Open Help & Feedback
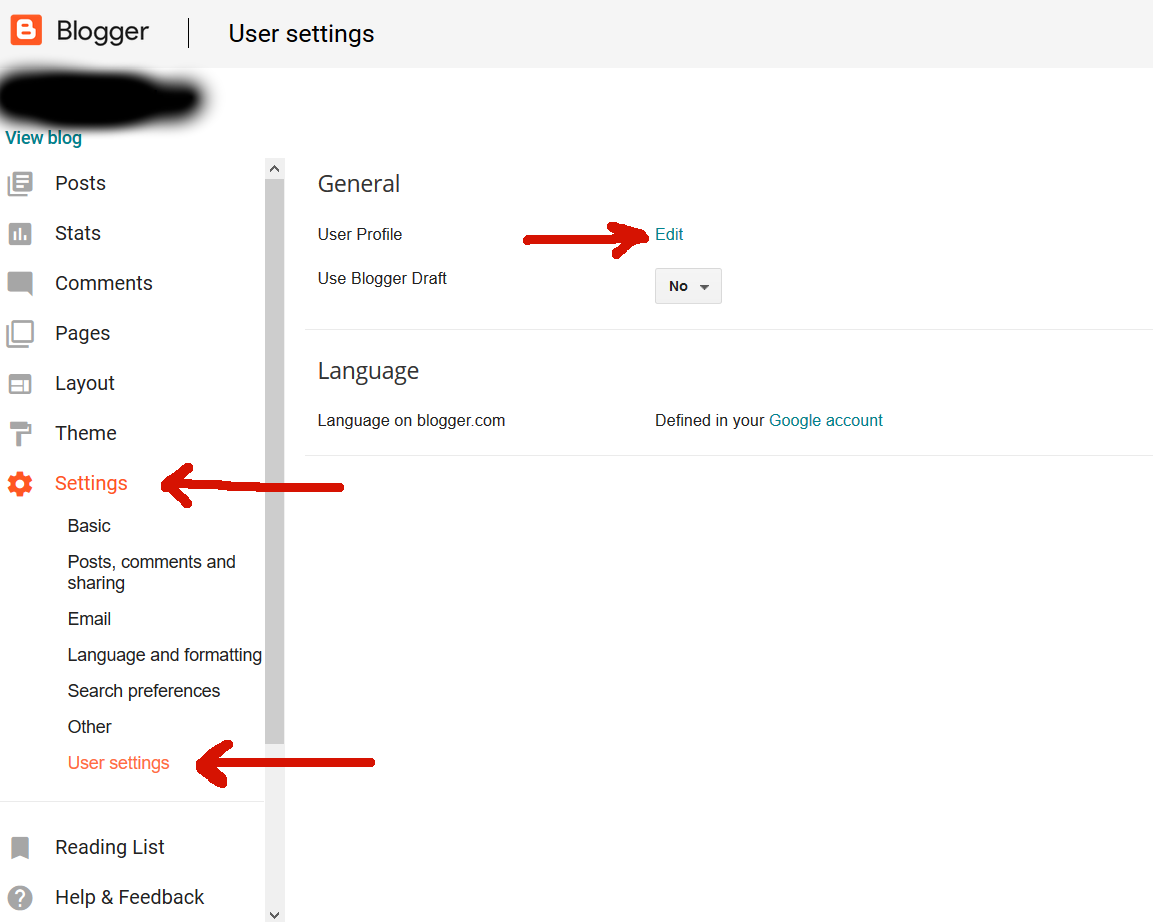Screen dimensions: 1153x922 (x=129, y=897)
